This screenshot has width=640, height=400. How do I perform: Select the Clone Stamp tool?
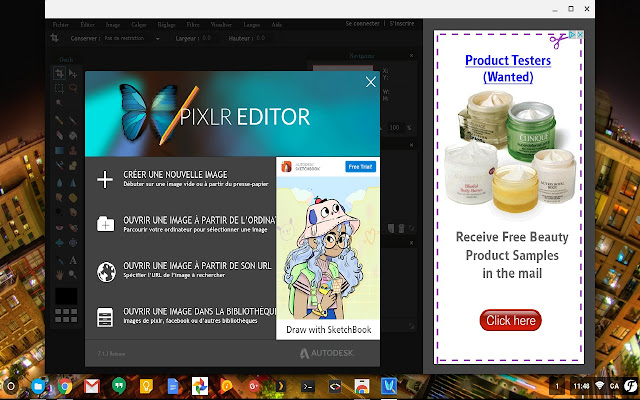[73, 151]
